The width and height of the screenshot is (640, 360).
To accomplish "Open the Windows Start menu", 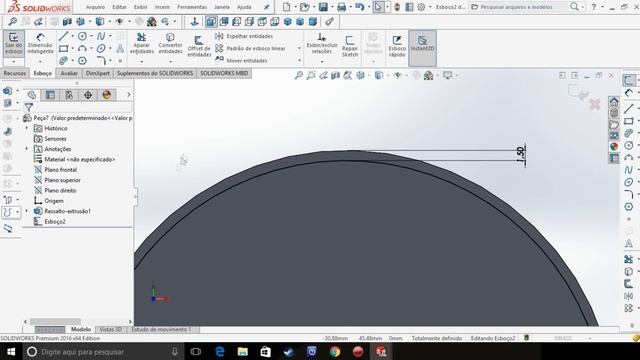I will tap(11, 351).
